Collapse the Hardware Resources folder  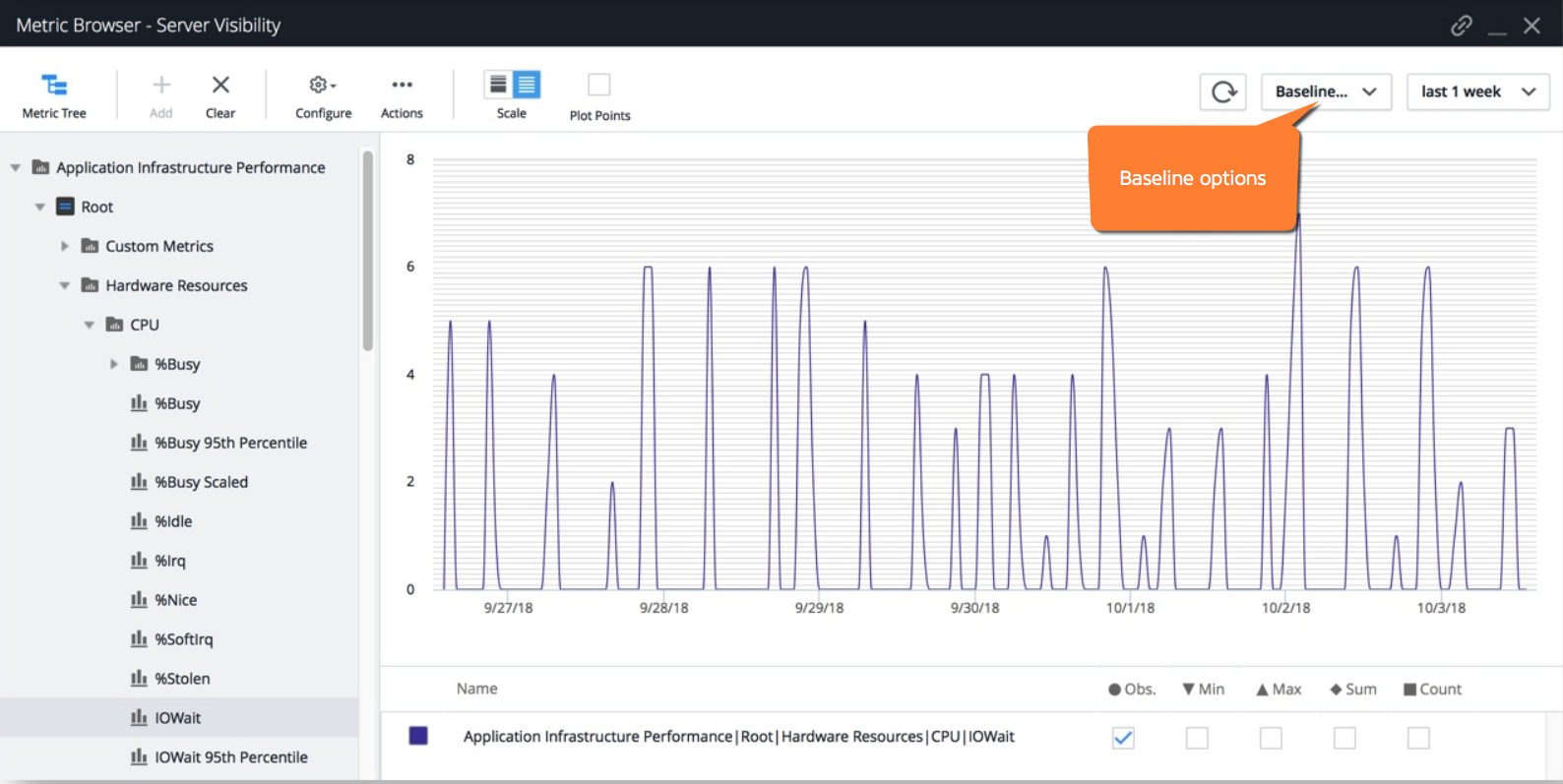(x=65, y=285)
